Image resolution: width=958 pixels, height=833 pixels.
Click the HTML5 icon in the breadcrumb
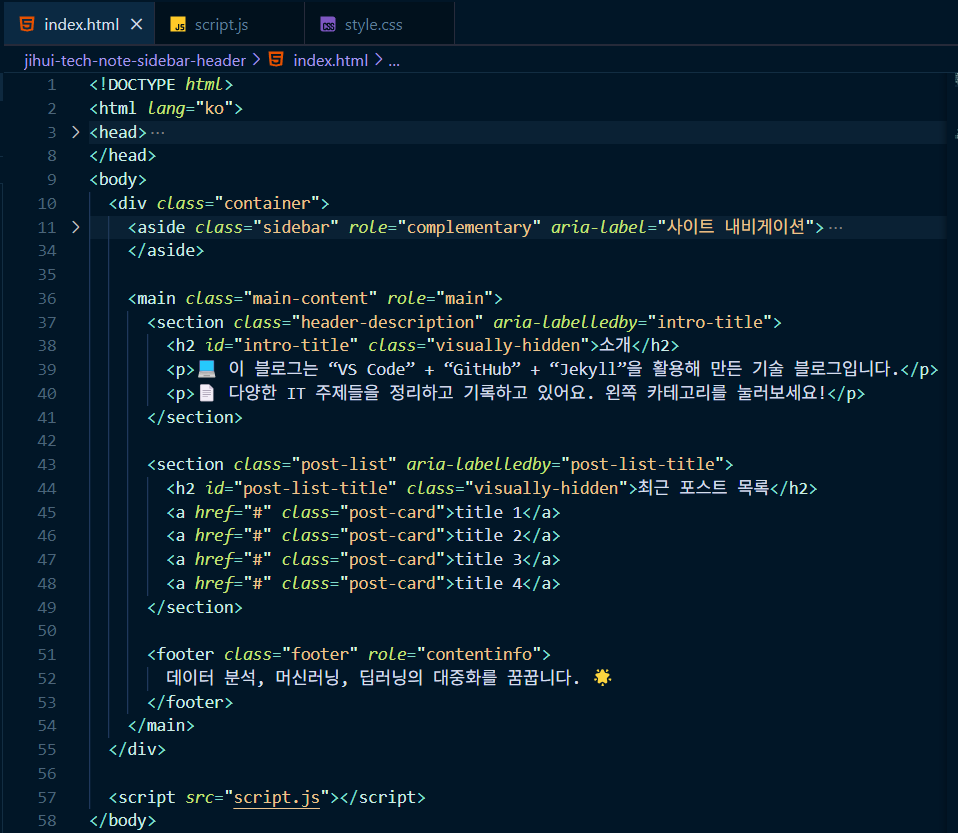276,60
